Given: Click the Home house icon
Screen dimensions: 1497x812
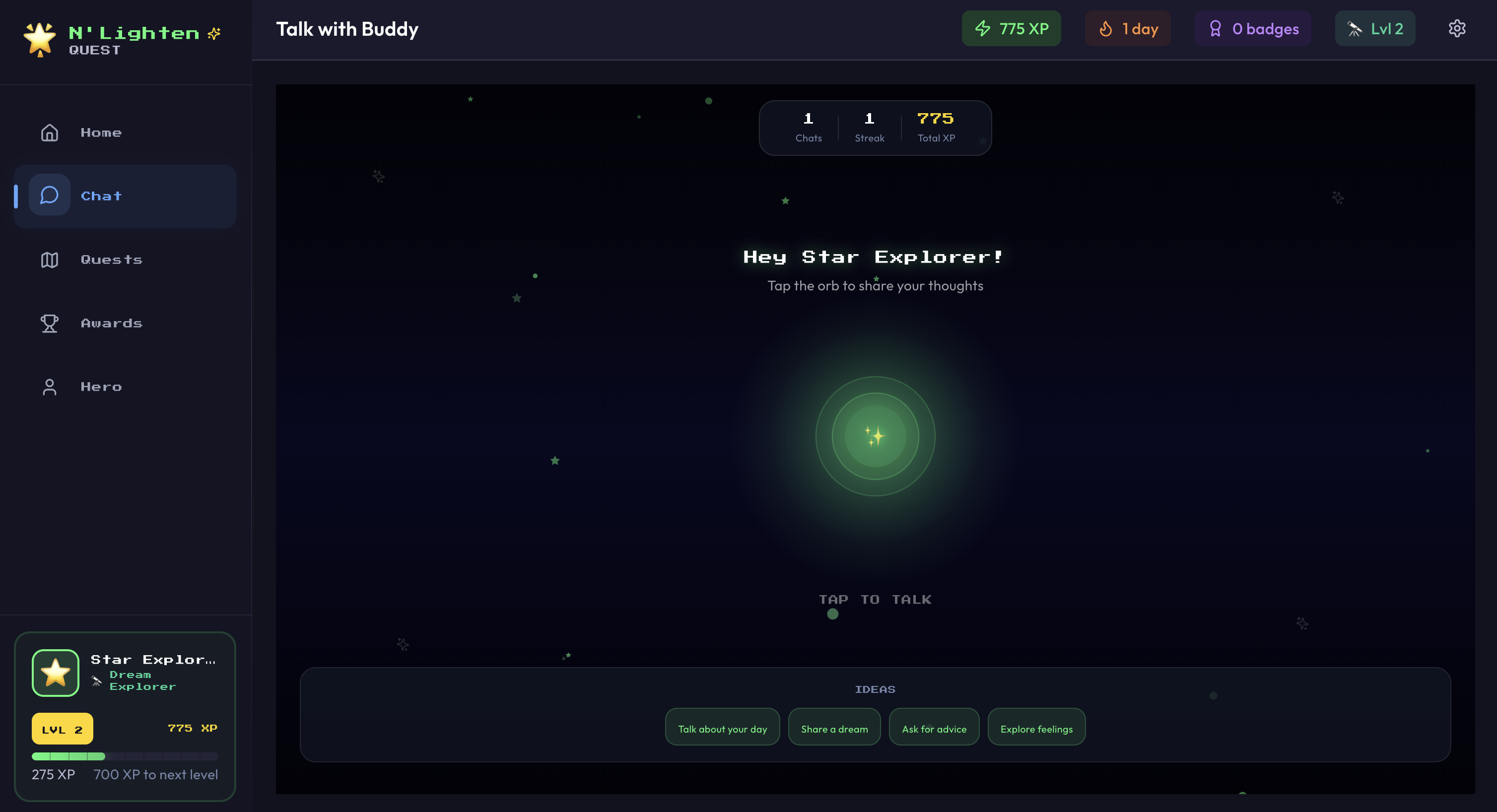Looking at the screenshot, I should tap(50, 133).
